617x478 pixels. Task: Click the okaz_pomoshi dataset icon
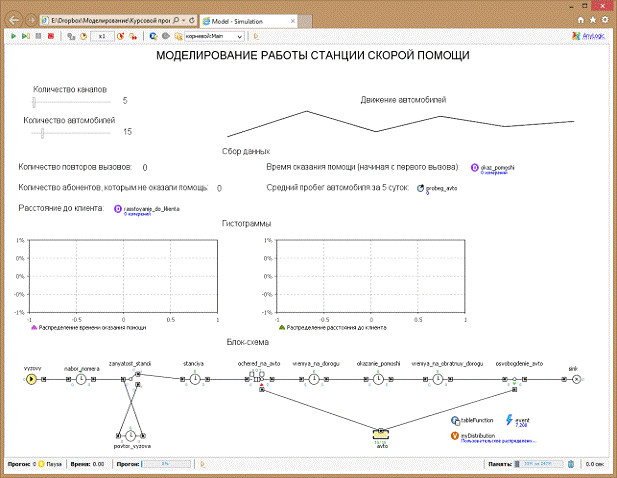[x=474, y=168]
